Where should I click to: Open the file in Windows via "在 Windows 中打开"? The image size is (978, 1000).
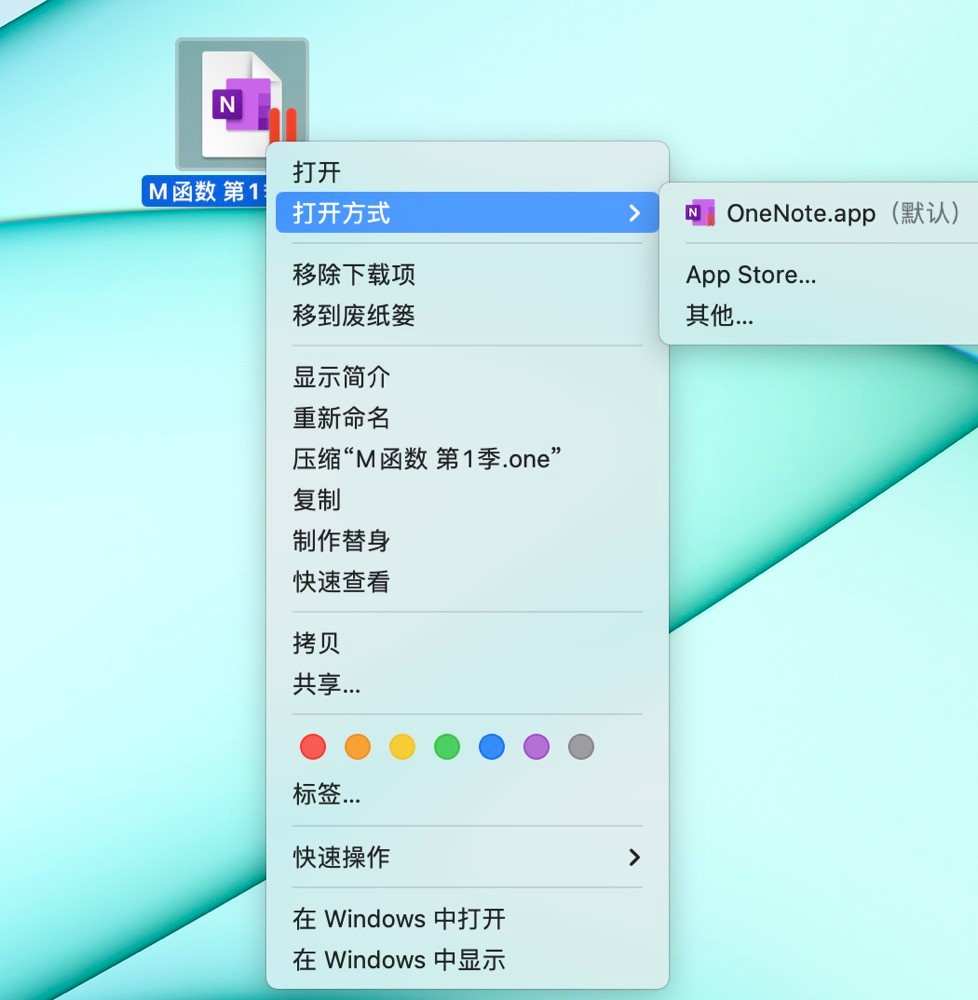coord(400,918)
